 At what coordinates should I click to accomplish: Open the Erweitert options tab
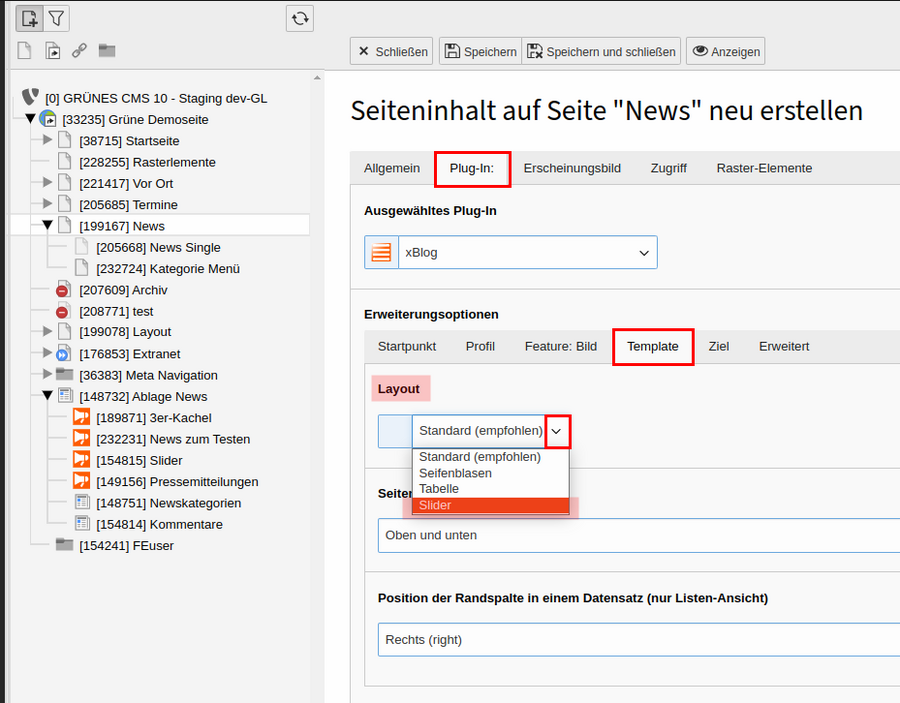(784, 347)
